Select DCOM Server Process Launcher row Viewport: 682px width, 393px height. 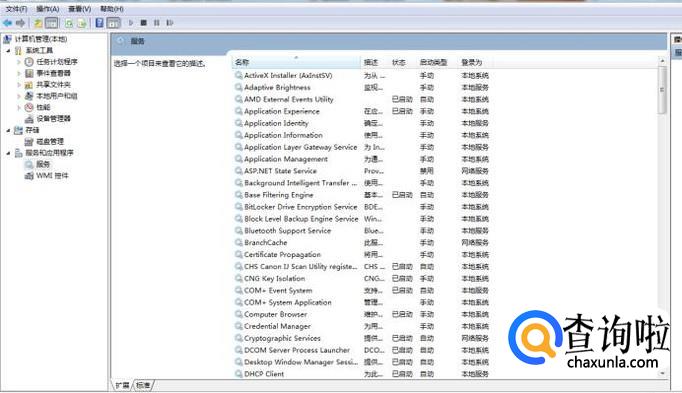[362, 350]
